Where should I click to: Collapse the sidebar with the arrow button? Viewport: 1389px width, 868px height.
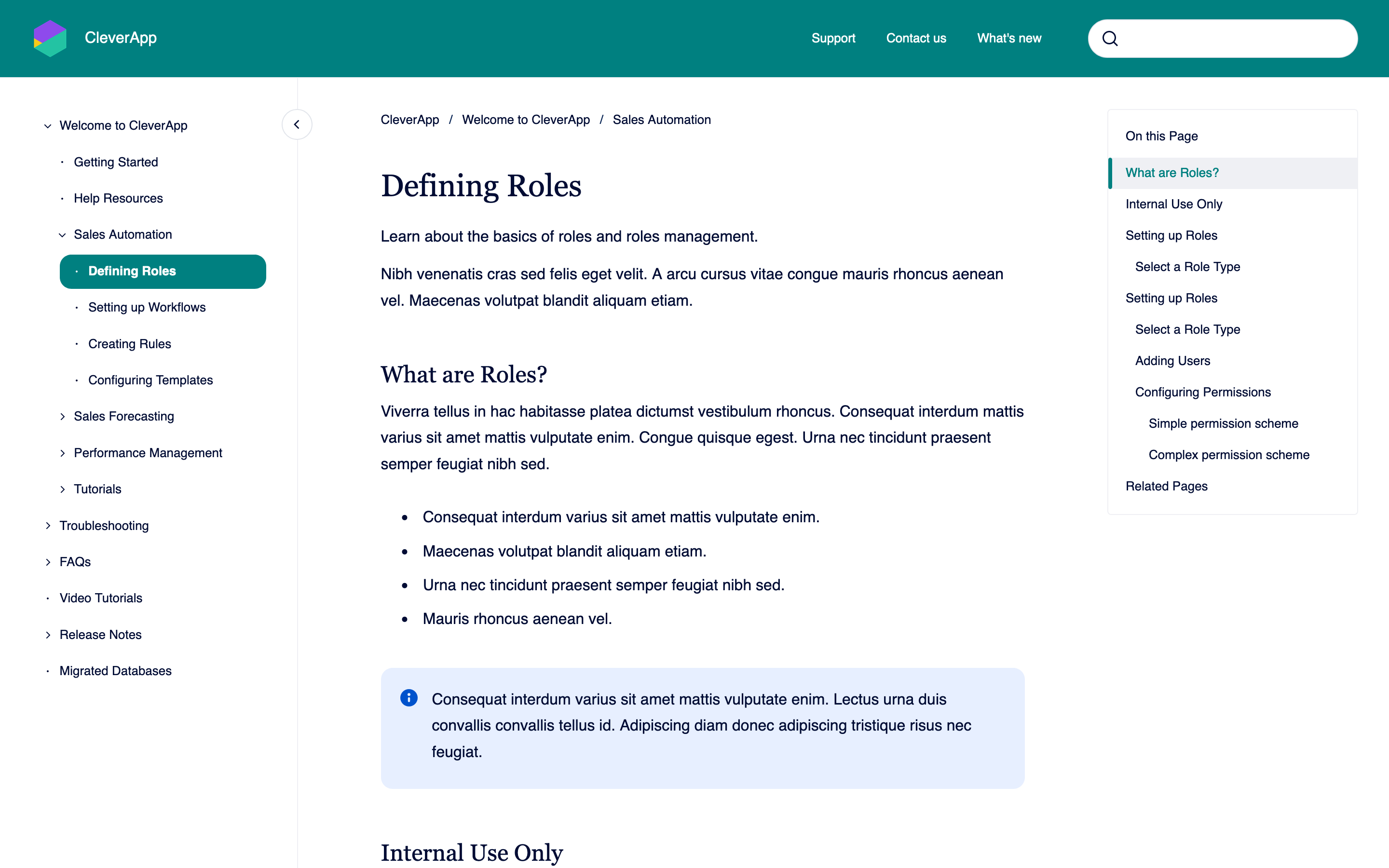[297, 124]
